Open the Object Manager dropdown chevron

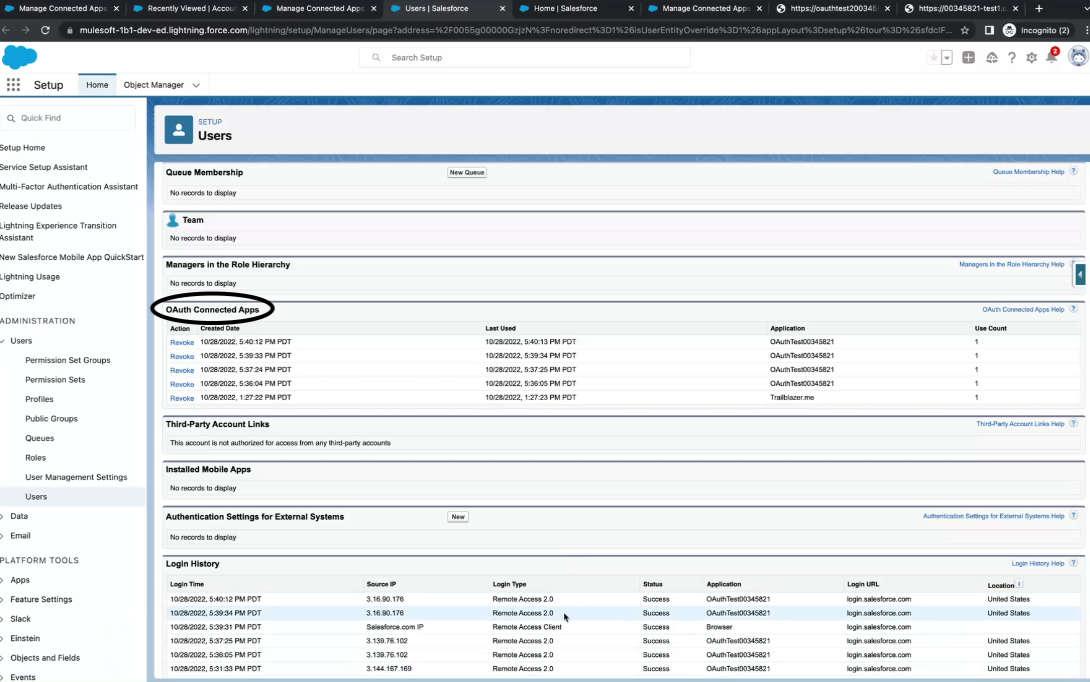coord(196,85)
